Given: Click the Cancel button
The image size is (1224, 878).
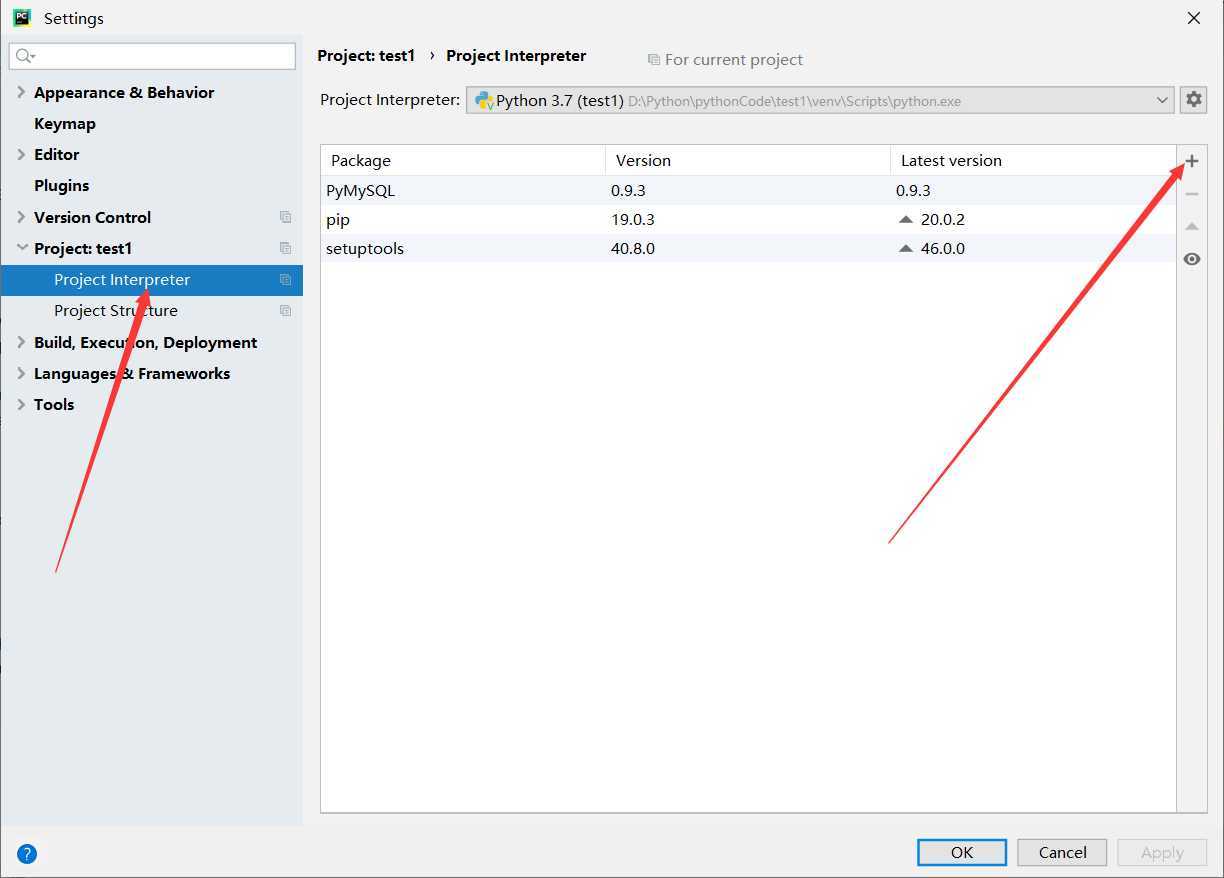Looking at the screenshot, I should click(1062, 852).
